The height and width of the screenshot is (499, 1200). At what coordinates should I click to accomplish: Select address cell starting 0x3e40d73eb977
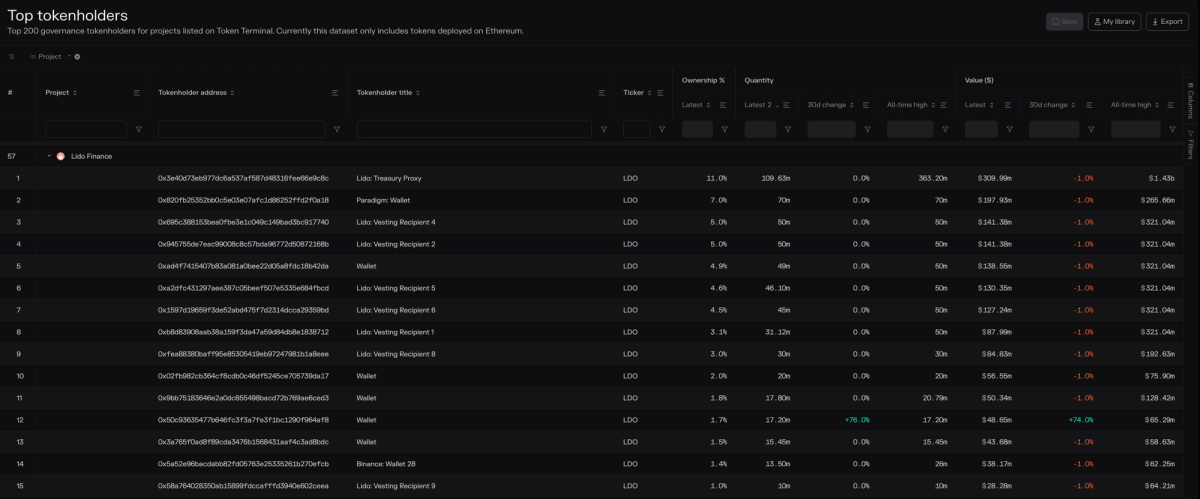[x=243, y=178]
